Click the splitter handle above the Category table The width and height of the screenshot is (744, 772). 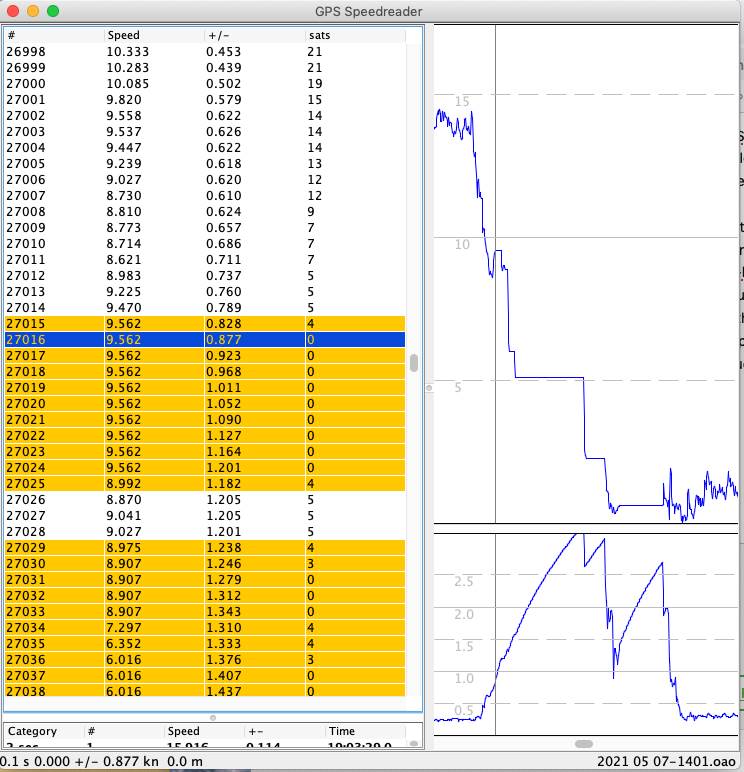212,717
